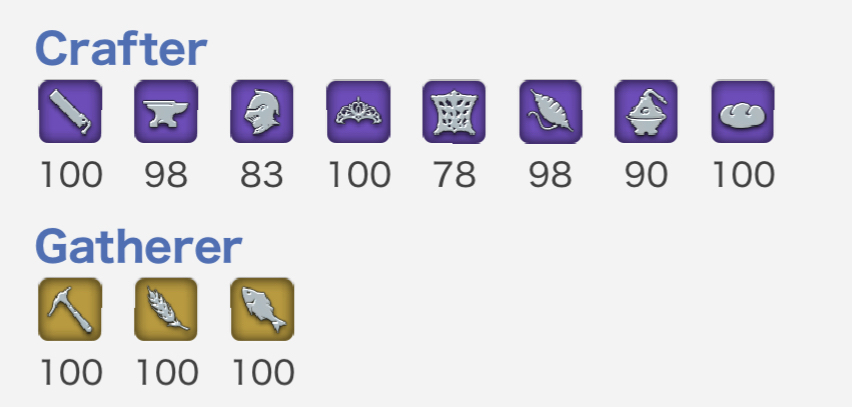Click the Goldsmith tiara icon

[x=358, y=112]
